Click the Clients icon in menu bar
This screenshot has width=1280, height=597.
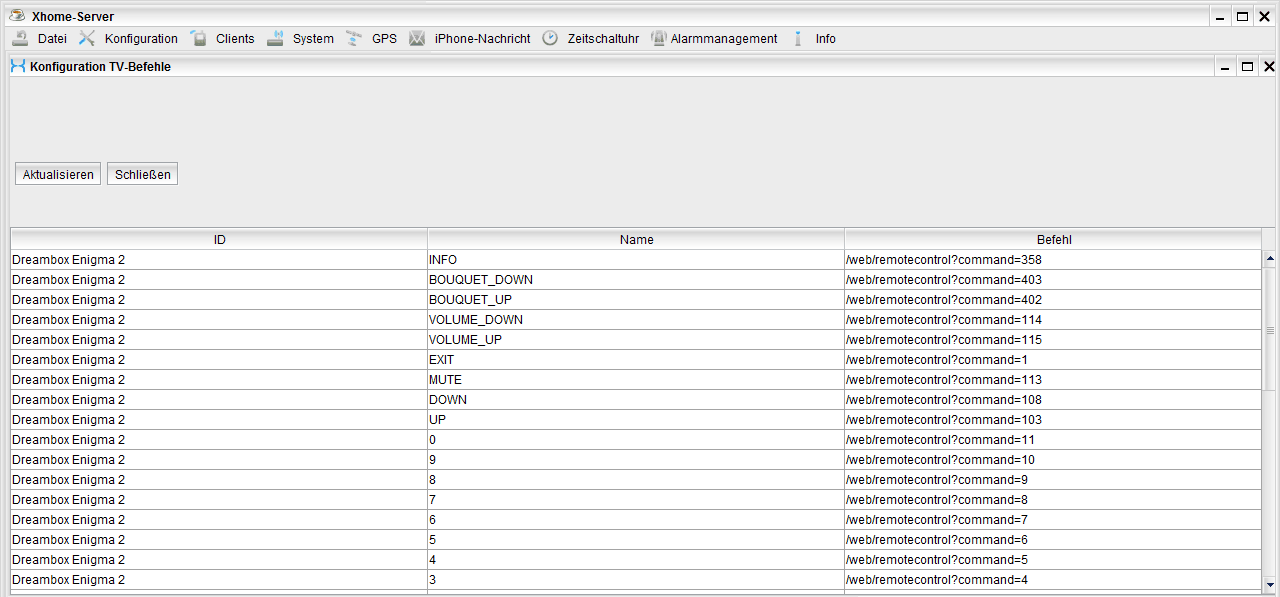(198, 39)
